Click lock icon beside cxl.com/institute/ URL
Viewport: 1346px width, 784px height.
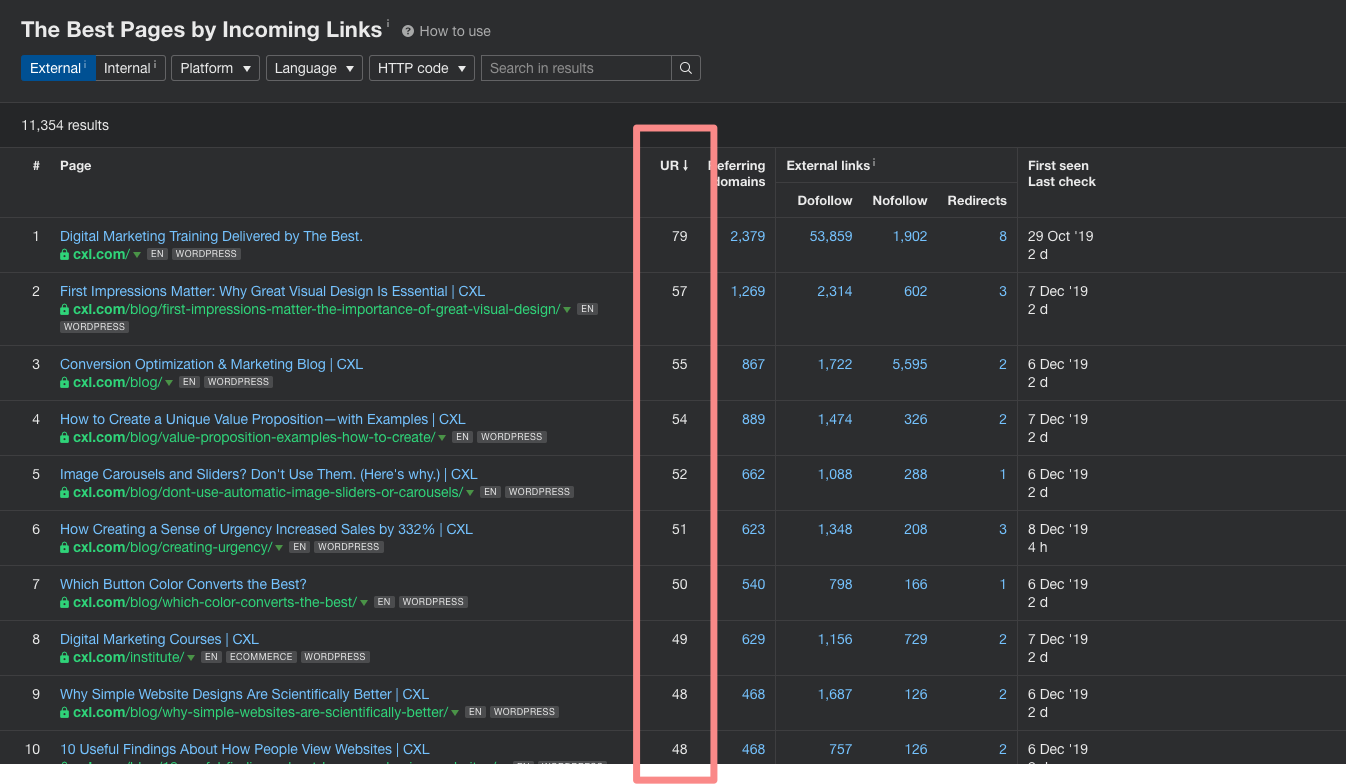[x=65, y=658]
